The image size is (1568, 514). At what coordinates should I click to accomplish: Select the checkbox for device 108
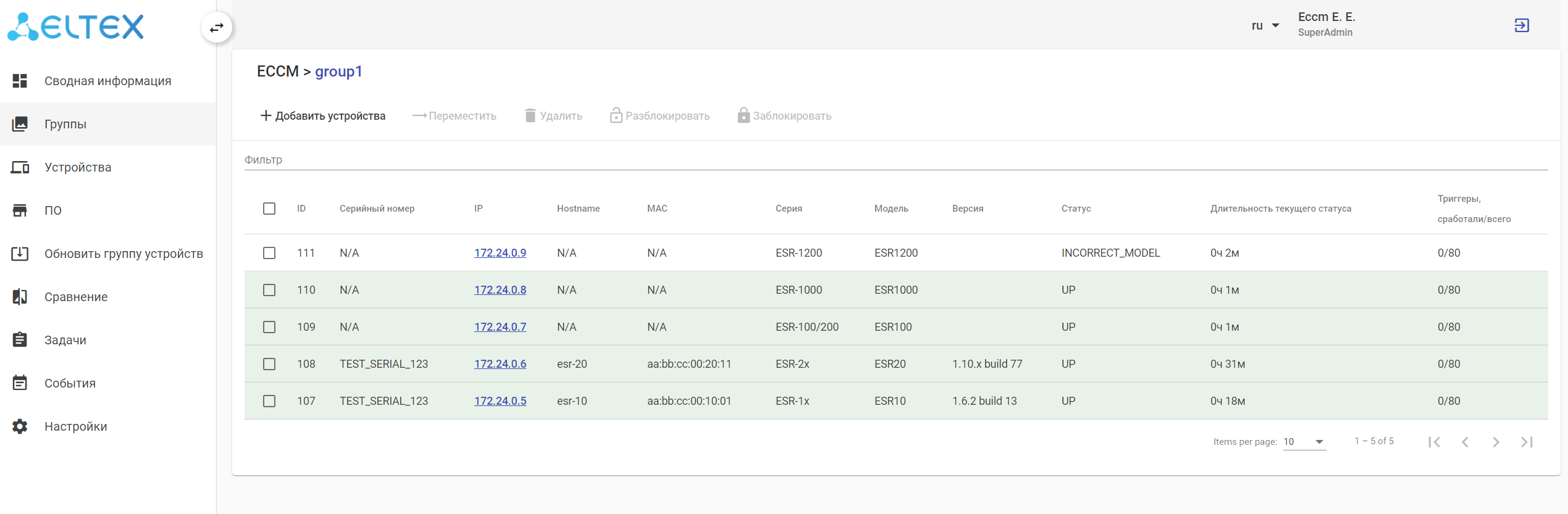click(x=269, y=364)
